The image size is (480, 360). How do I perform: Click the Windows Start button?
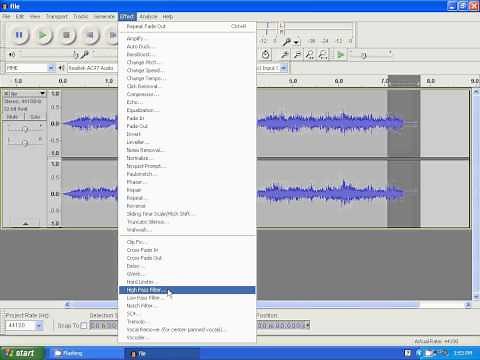(22, 353)
